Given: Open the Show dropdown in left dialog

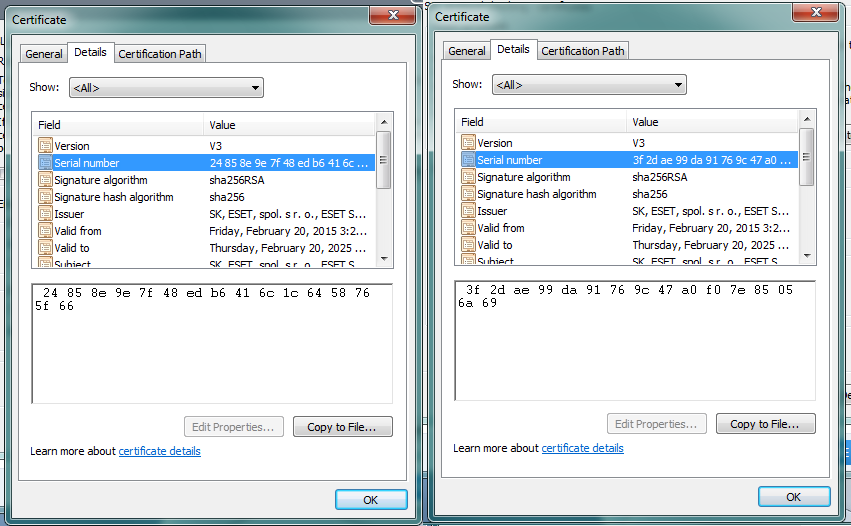Looking at the screenshot, I should tap(165, 88).
